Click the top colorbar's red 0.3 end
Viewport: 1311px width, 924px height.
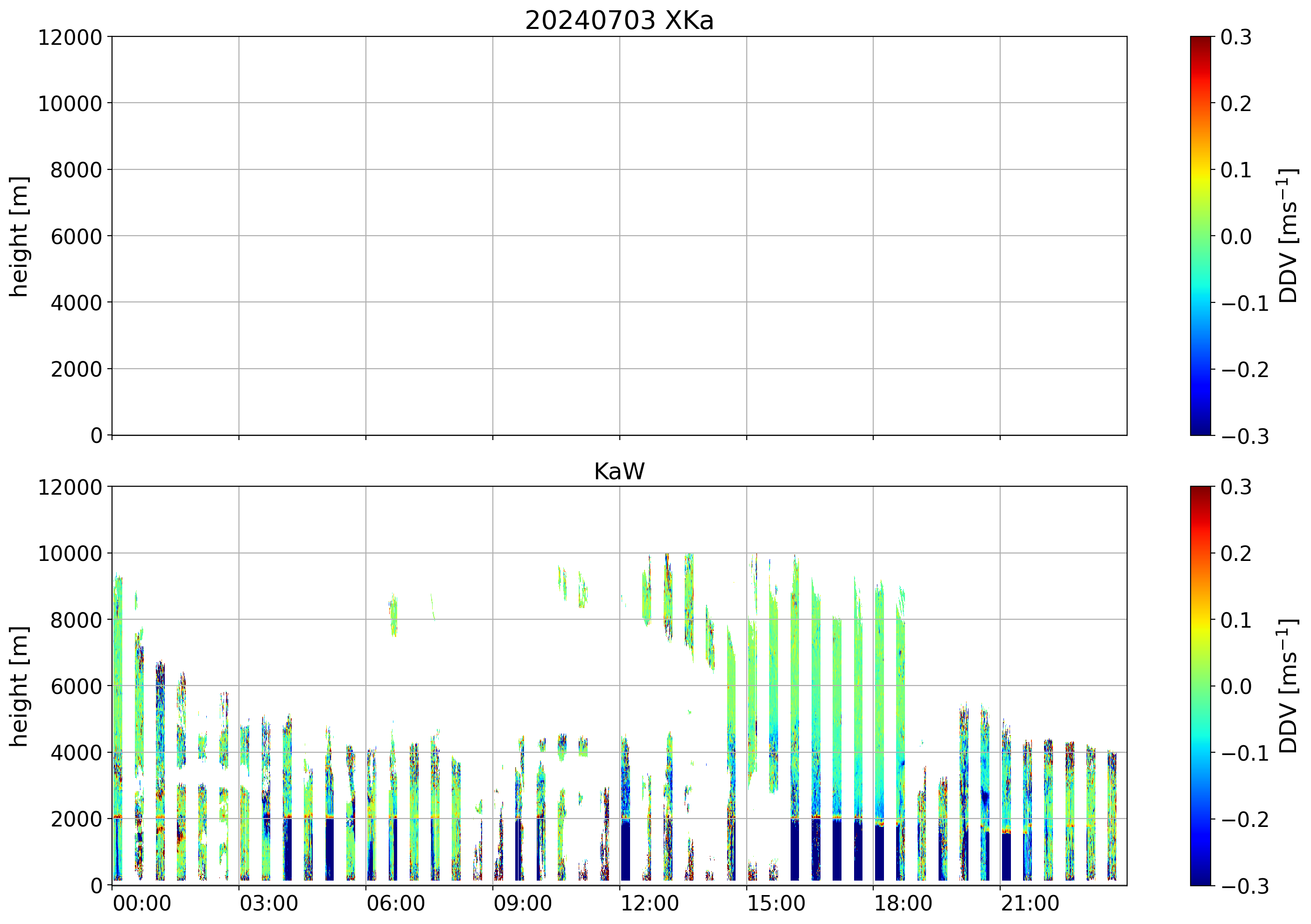tap(1200, 41)
